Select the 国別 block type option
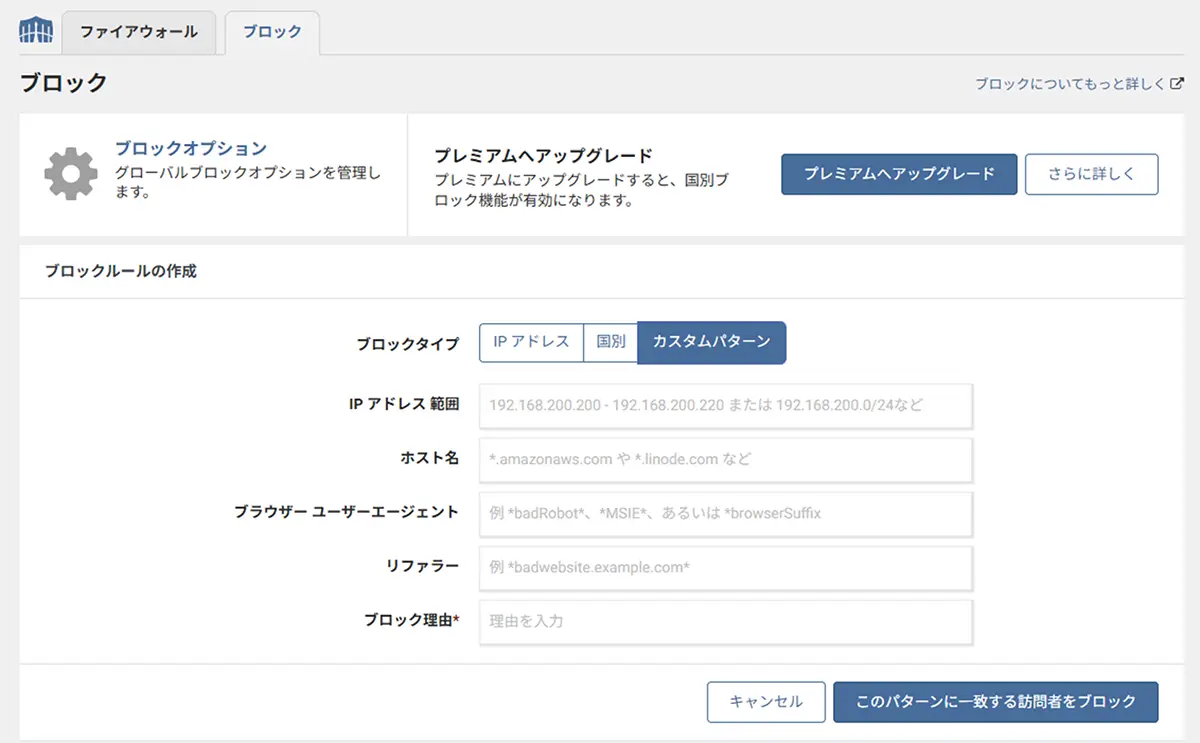This screenshot has width=1200, height=743. click(610, 341)
